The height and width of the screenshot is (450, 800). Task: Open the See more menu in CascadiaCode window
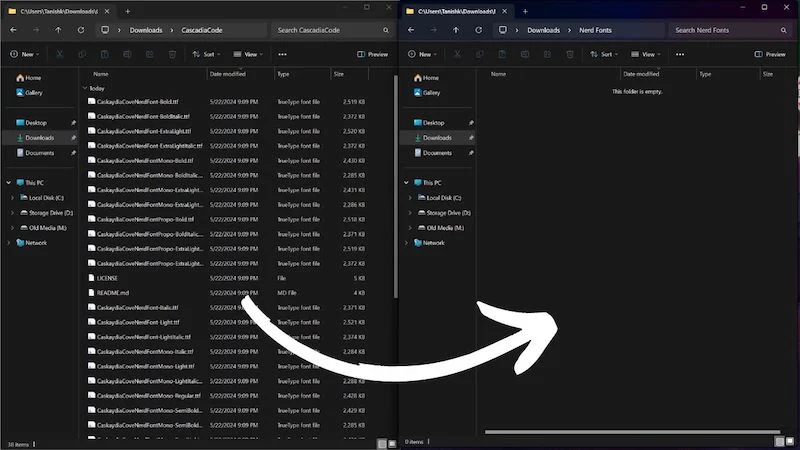(x=282, y=54)
